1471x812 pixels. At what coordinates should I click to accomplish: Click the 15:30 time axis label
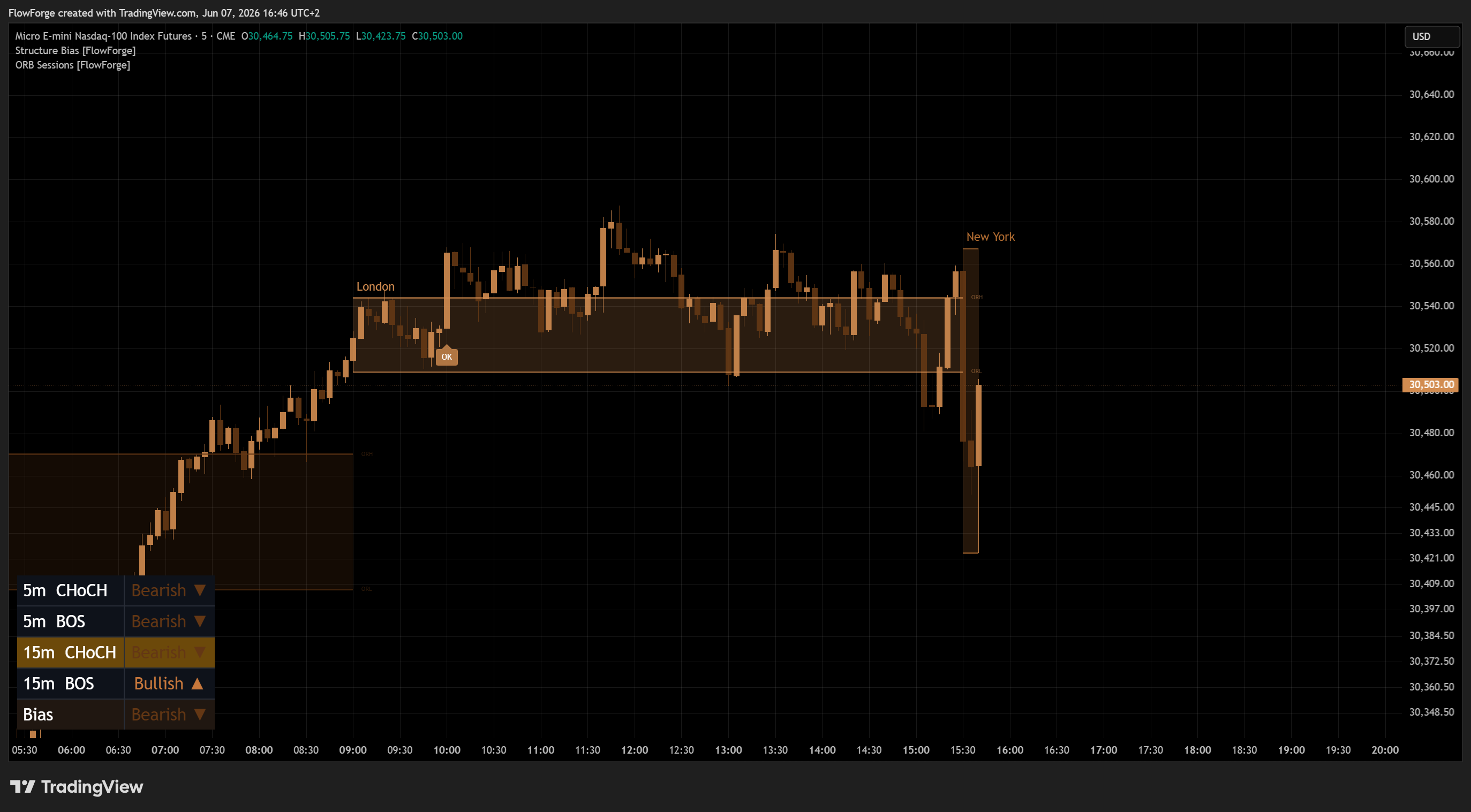963,750
